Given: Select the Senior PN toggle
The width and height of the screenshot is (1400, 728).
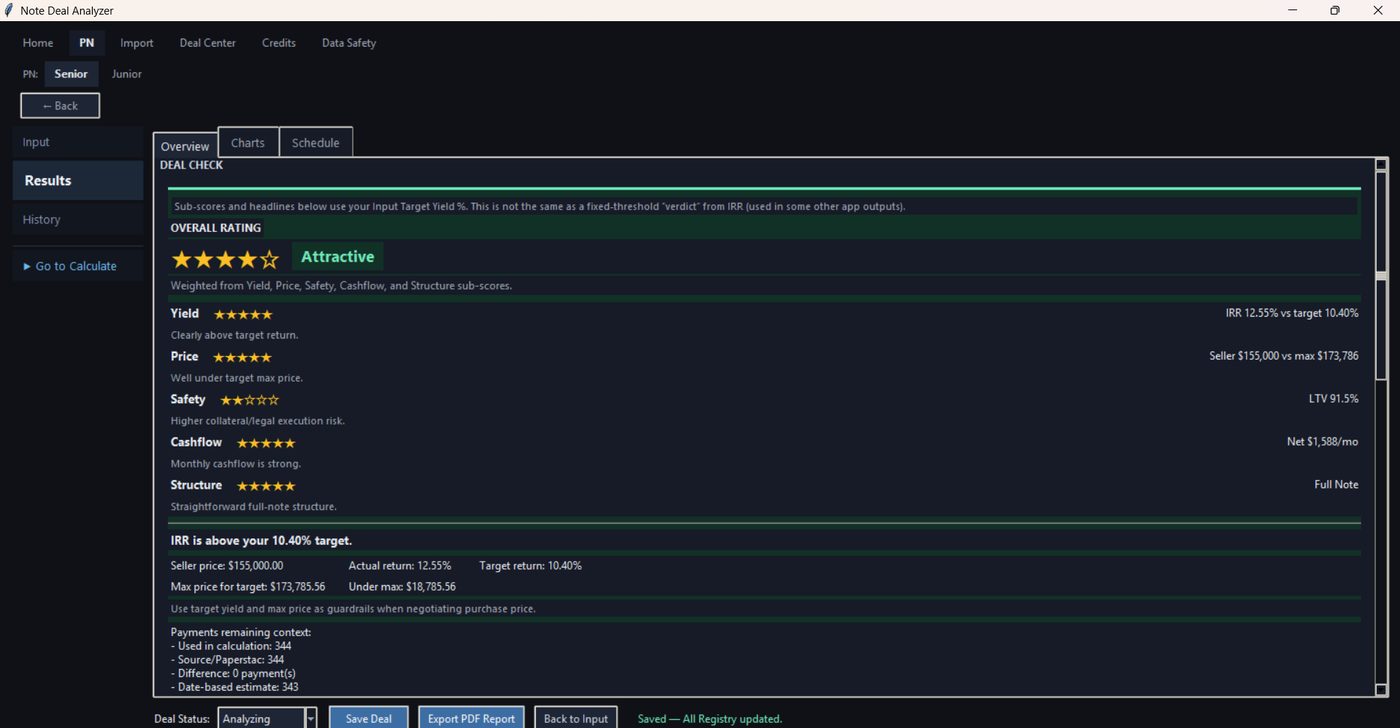Looking at the screenshot, I should [x=71, y=74].
